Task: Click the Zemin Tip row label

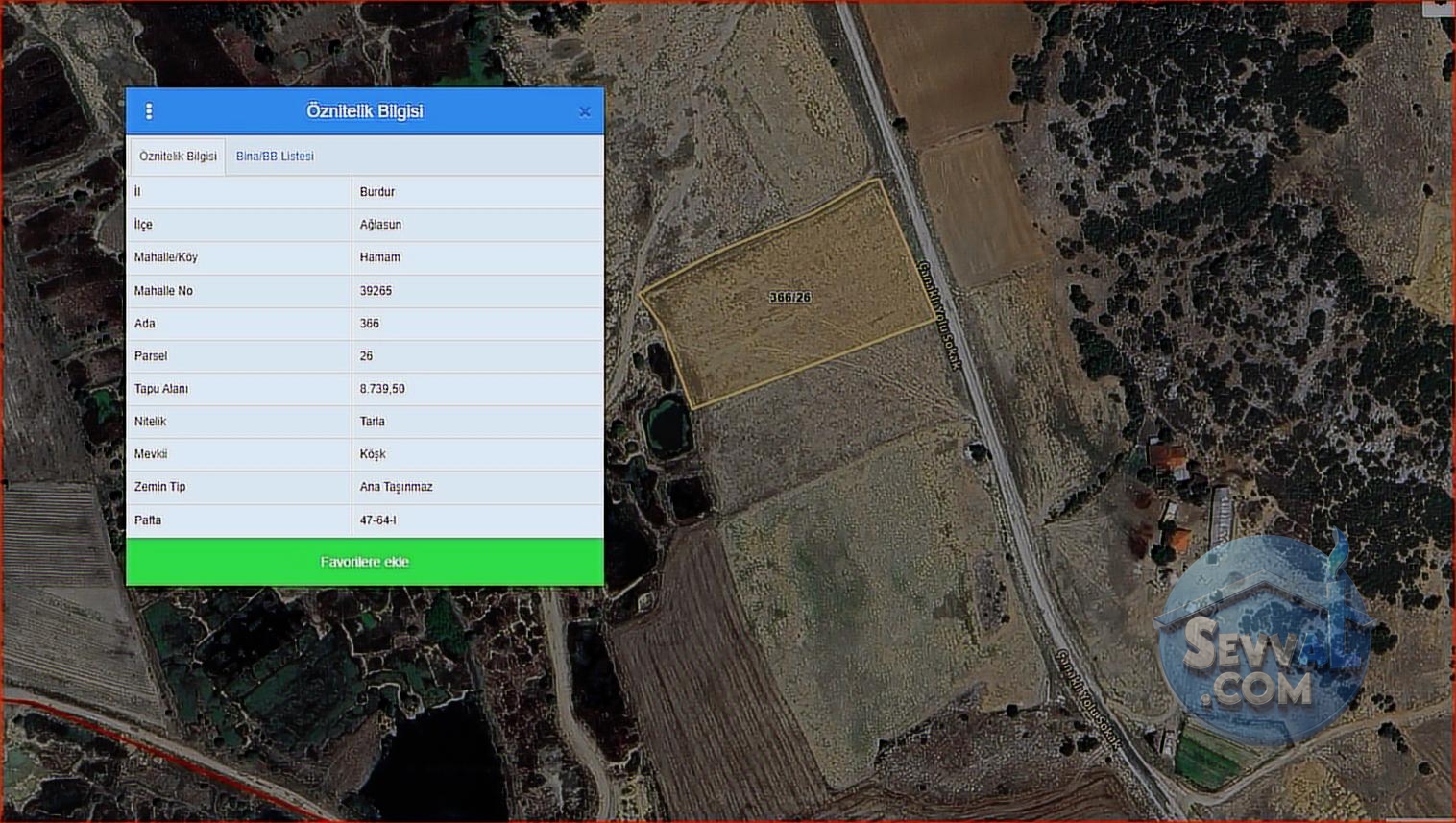Action: [160, 487]
